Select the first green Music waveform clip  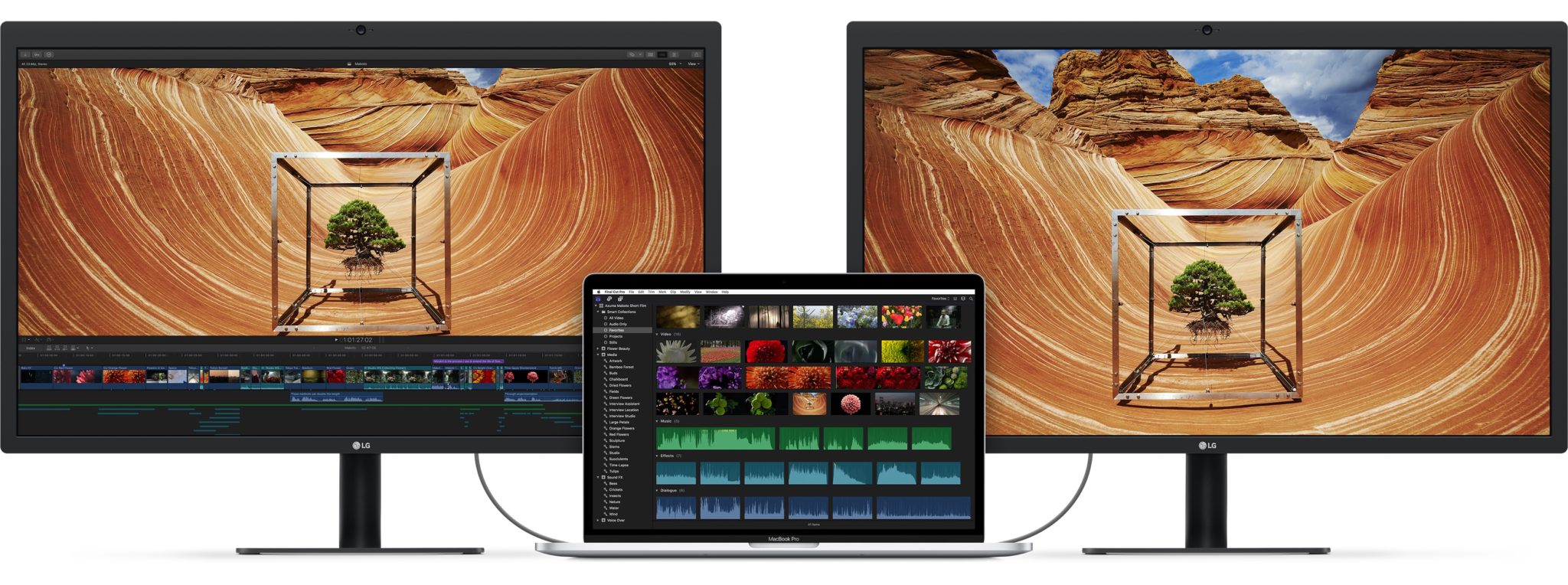pos(716,438)
